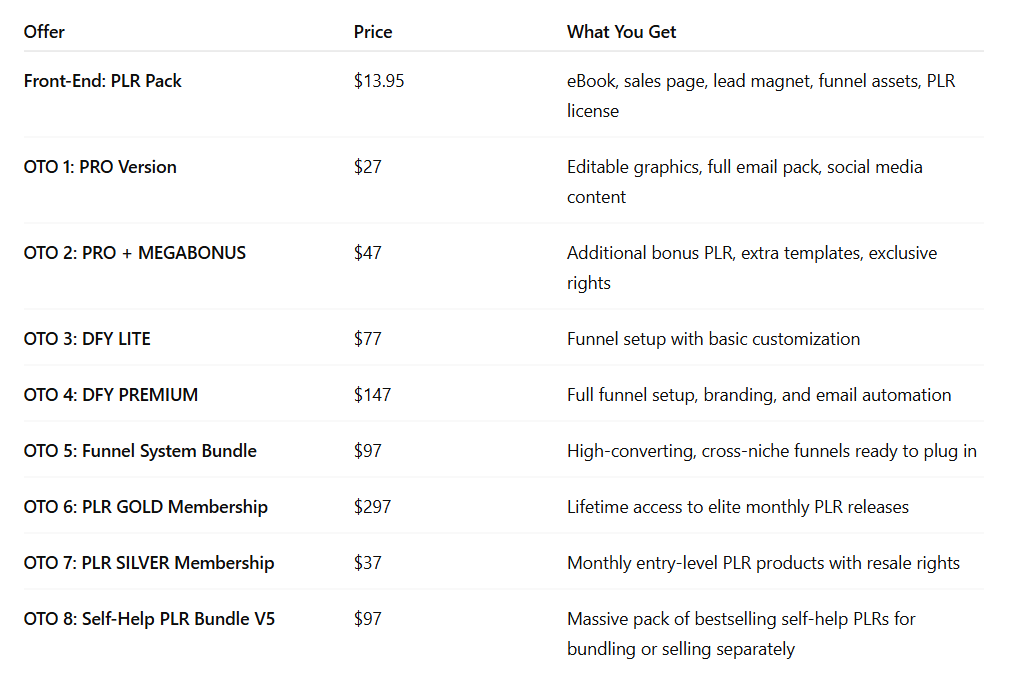The width and height of the screenshot is (1009, 678).
Task: Click the Price column header
Action: click(373, 32)
